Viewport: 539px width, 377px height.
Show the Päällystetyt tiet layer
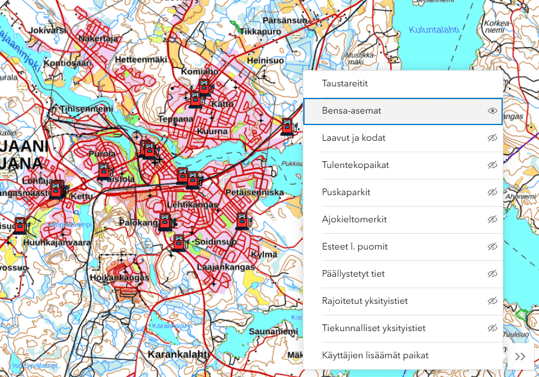pyautogui.click(x=492, y=274)
